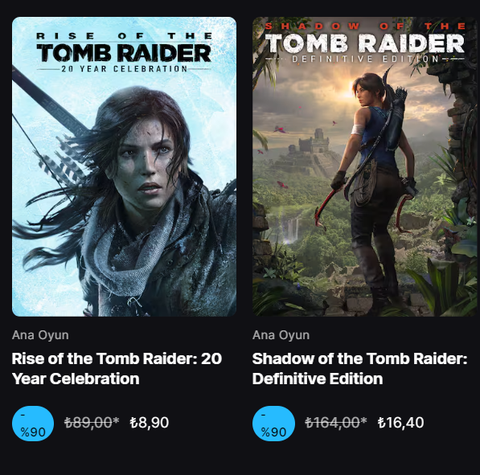The width and height of the screenshot is (480, 475).
Task: Click the white TOMB RAIDER logo on the jungle cover
Action: (365, 43)
